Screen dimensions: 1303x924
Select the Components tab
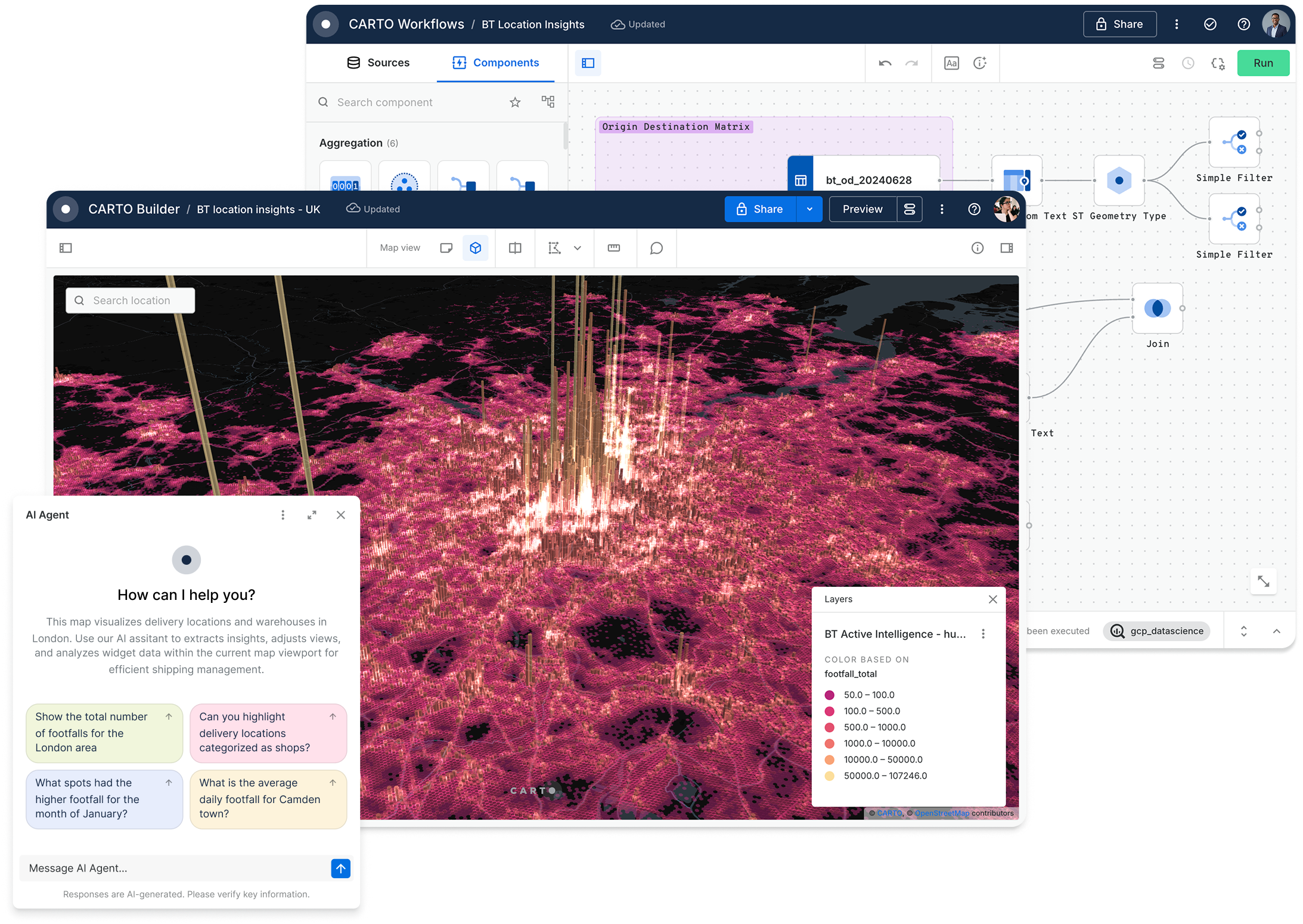point(495,63)
